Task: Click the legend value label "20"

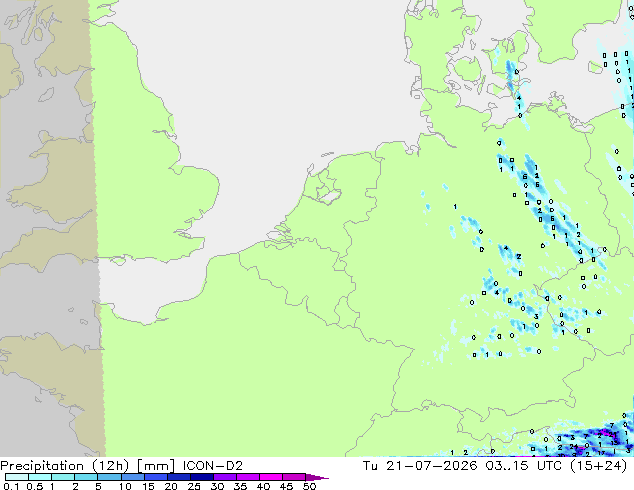Action: tap(171, 486)
